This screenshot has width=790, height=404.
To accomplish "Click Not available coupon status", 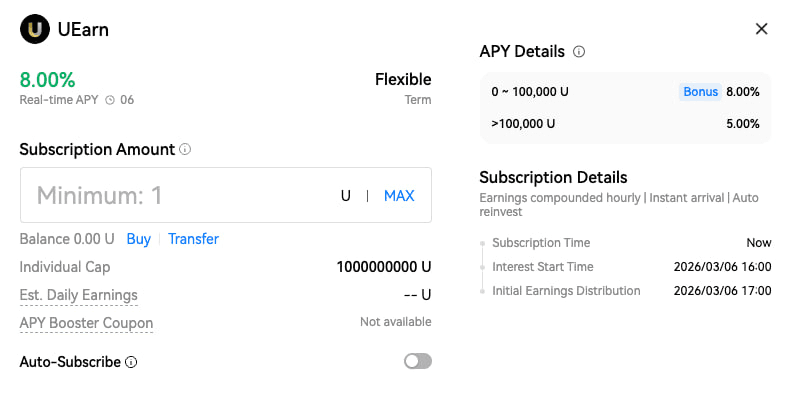I will tap(395, 322).
